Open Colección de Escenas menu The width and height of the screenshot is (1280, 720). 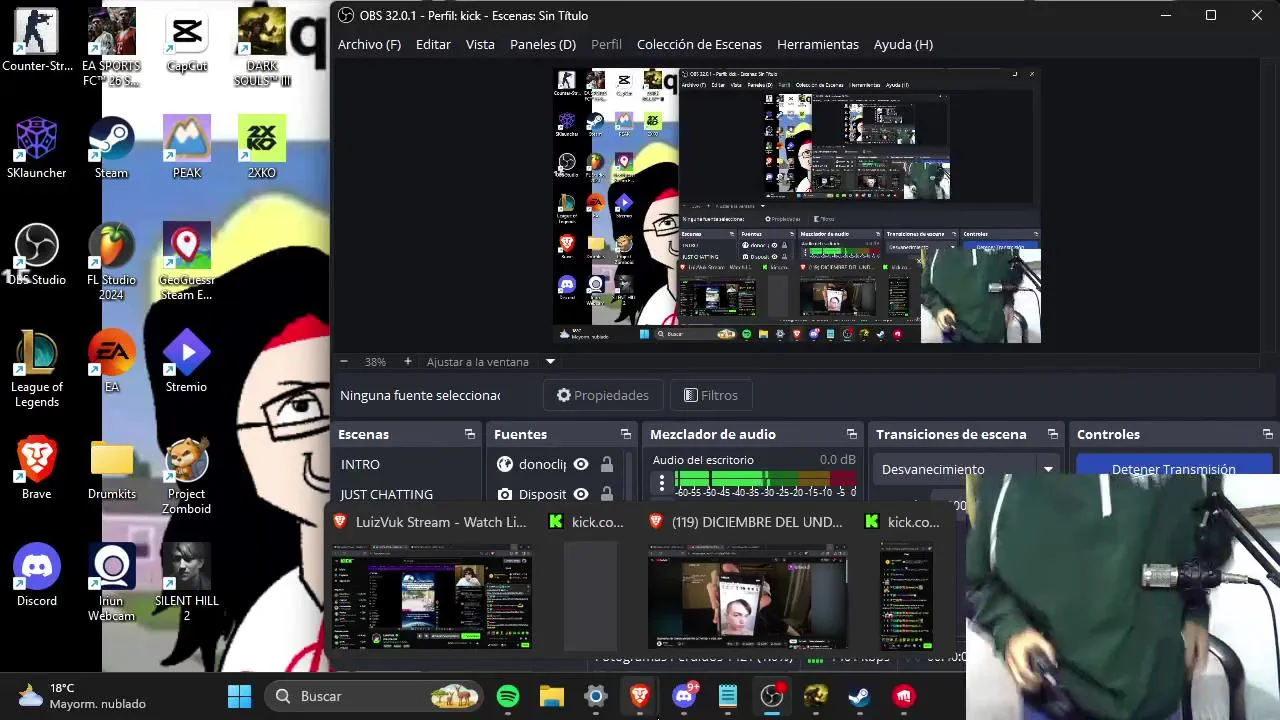[x=699, y=44]
